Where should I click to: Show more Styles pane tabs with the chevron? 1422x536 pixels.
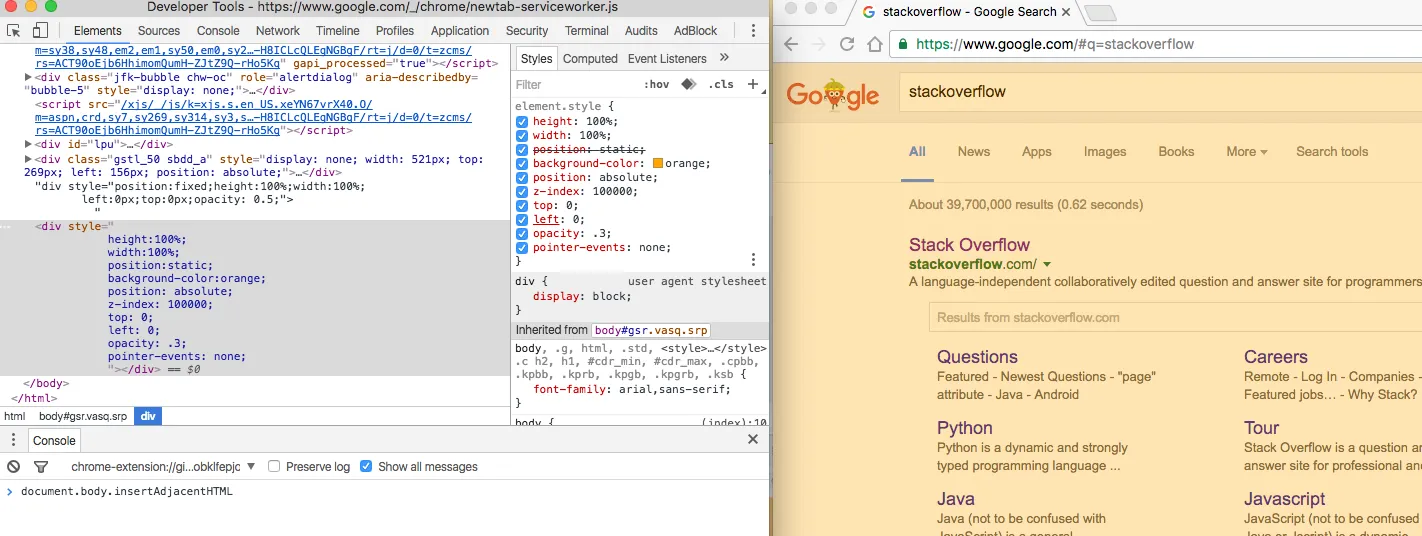click(x=724, y=58)
